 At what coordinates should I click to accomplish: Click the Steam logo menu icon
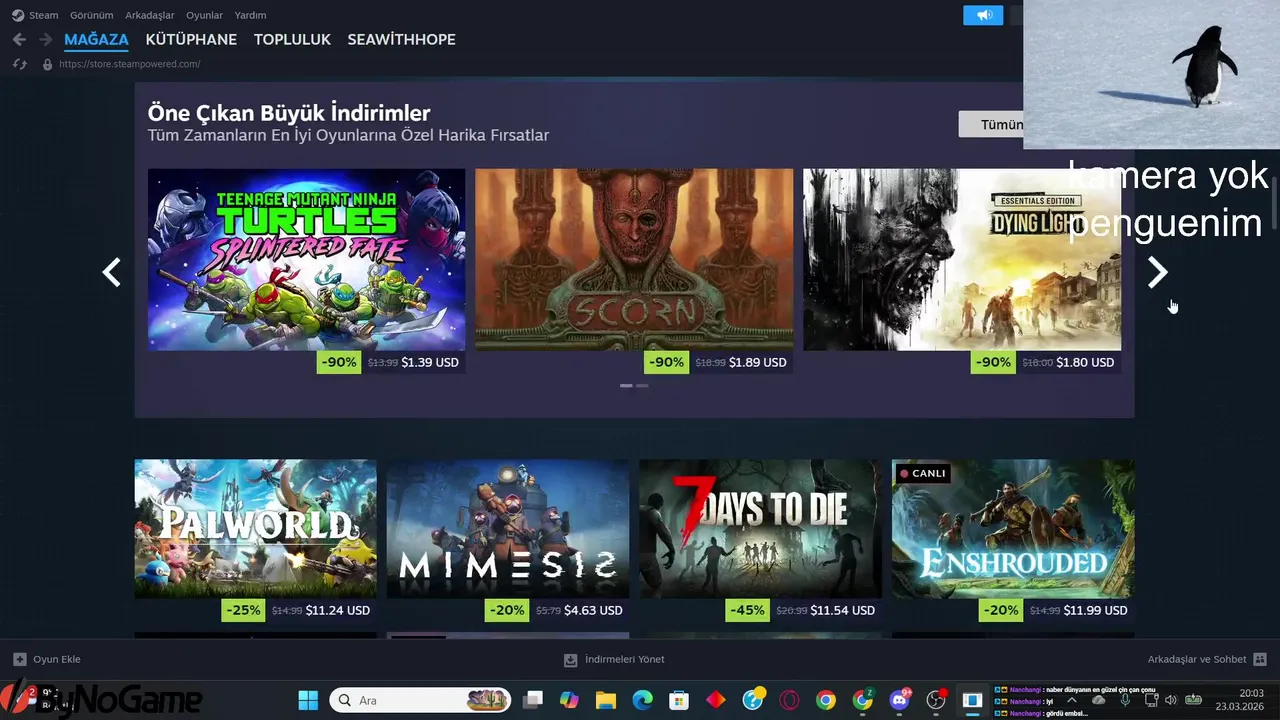(17, 15)
